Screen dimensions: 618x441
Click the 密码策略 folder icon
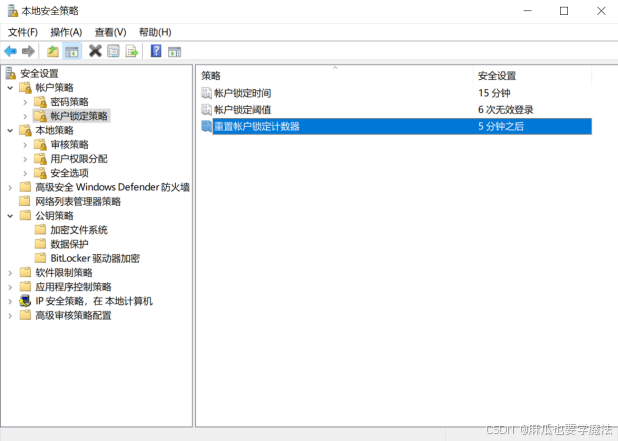[x=41, y=102]
